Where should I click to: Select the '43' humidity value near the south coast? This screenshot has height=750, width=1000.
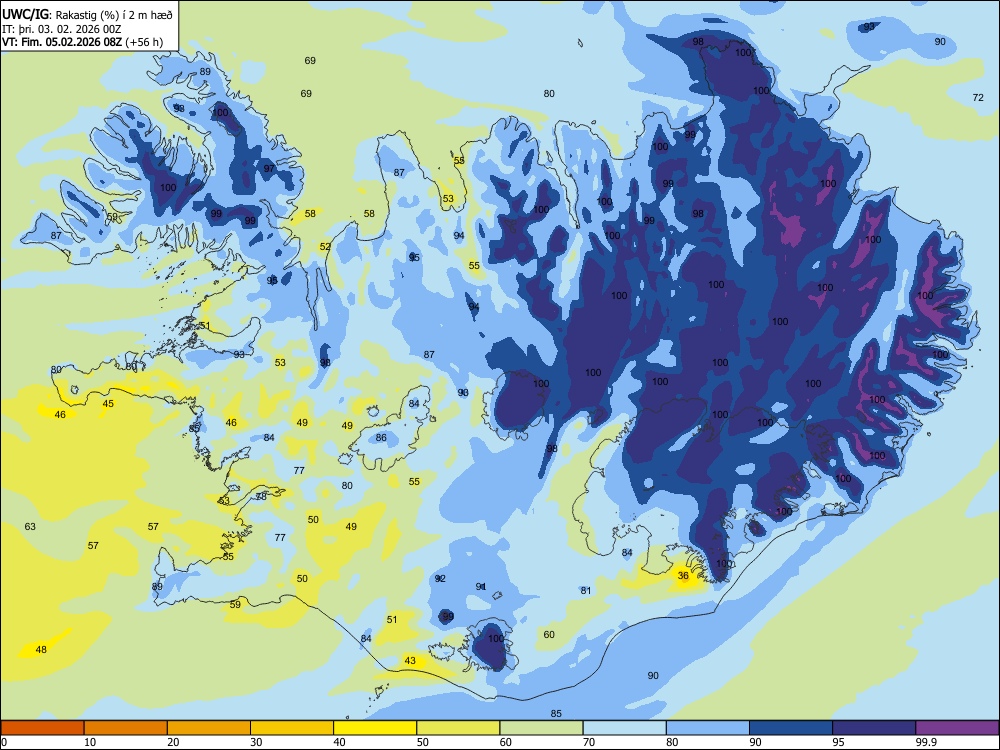tap(410, 660)
